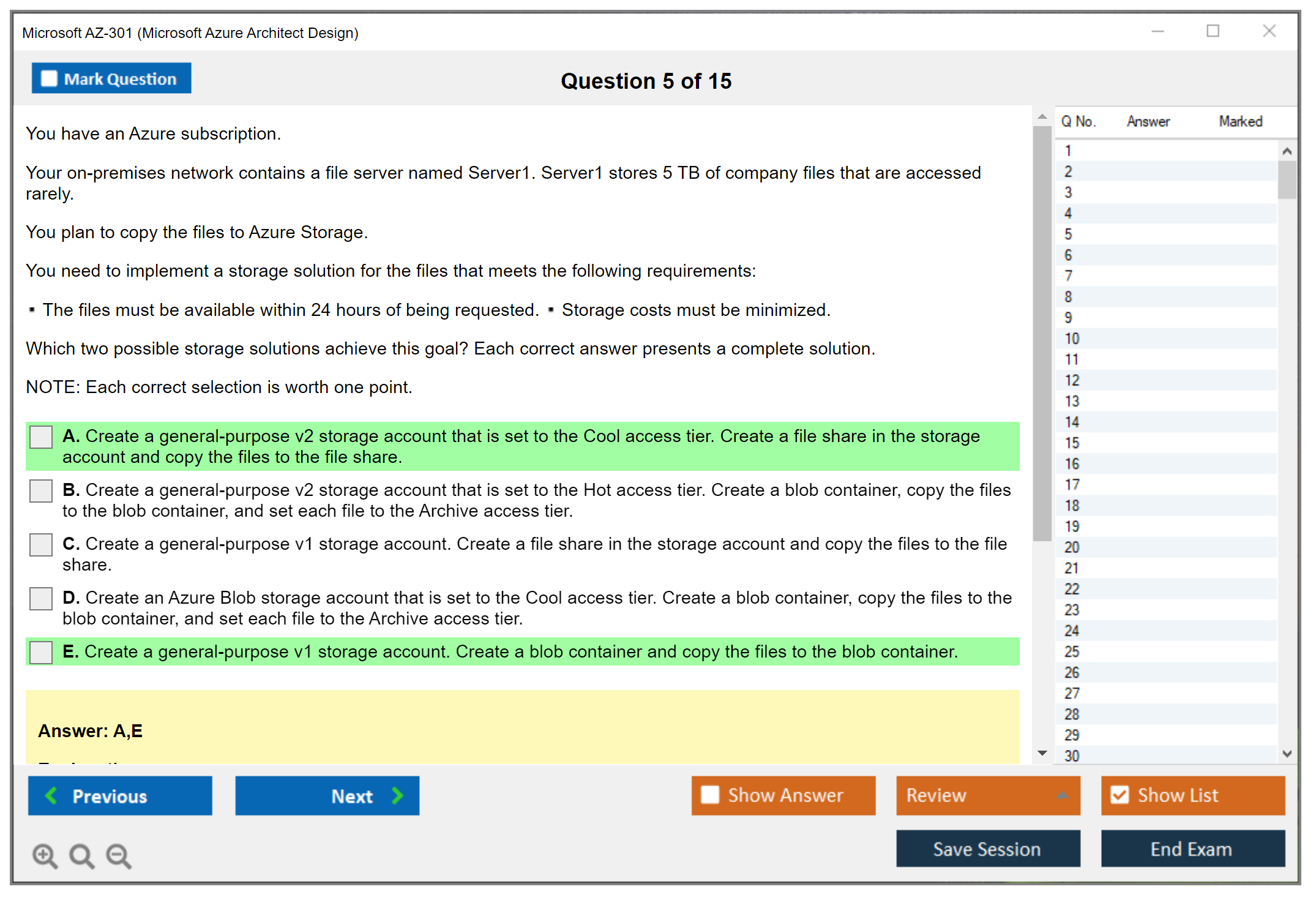Click the green left arrow on Previous

coord(51,795)
